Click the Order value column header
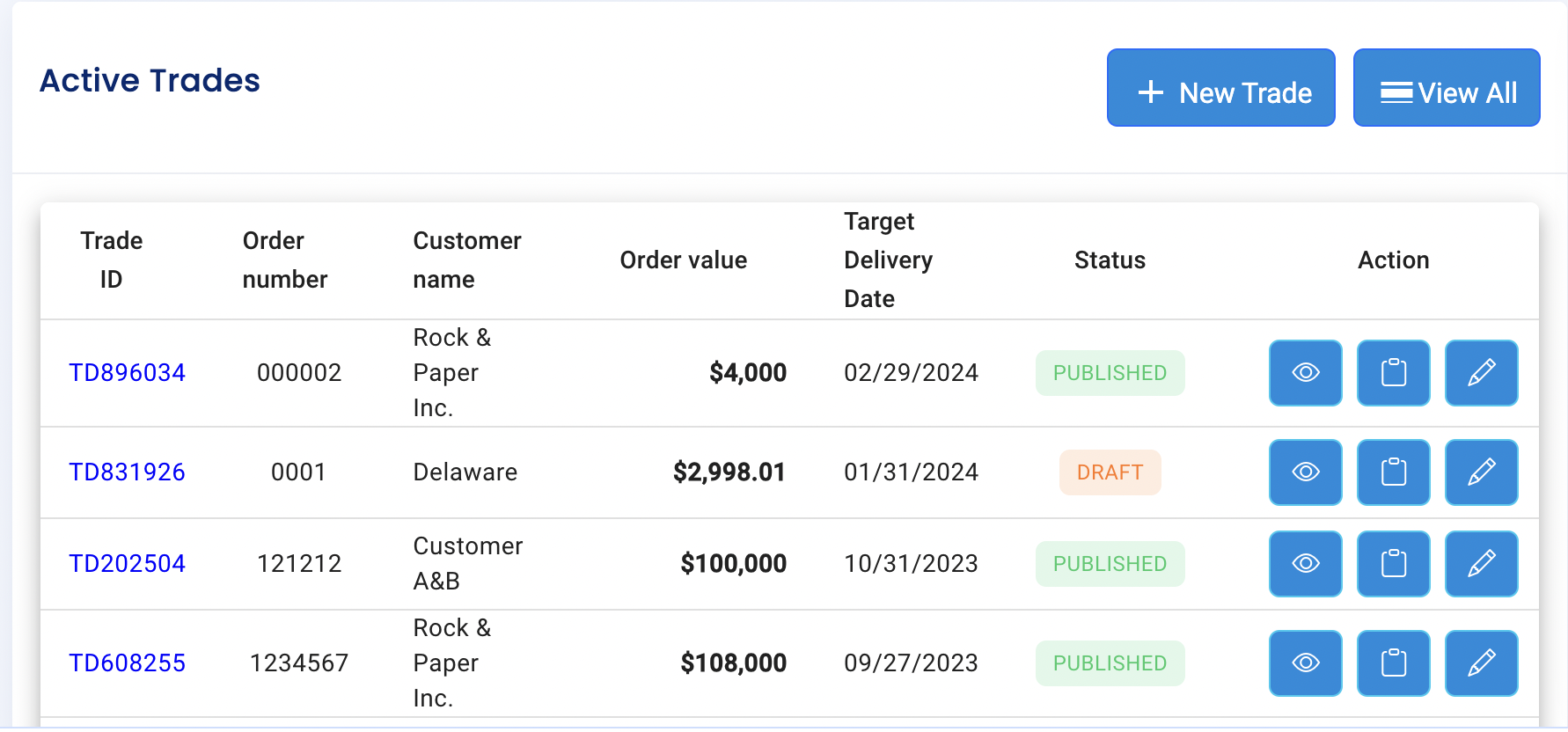The width and height of the screenshot is (1568, 732). click(683, 260)
